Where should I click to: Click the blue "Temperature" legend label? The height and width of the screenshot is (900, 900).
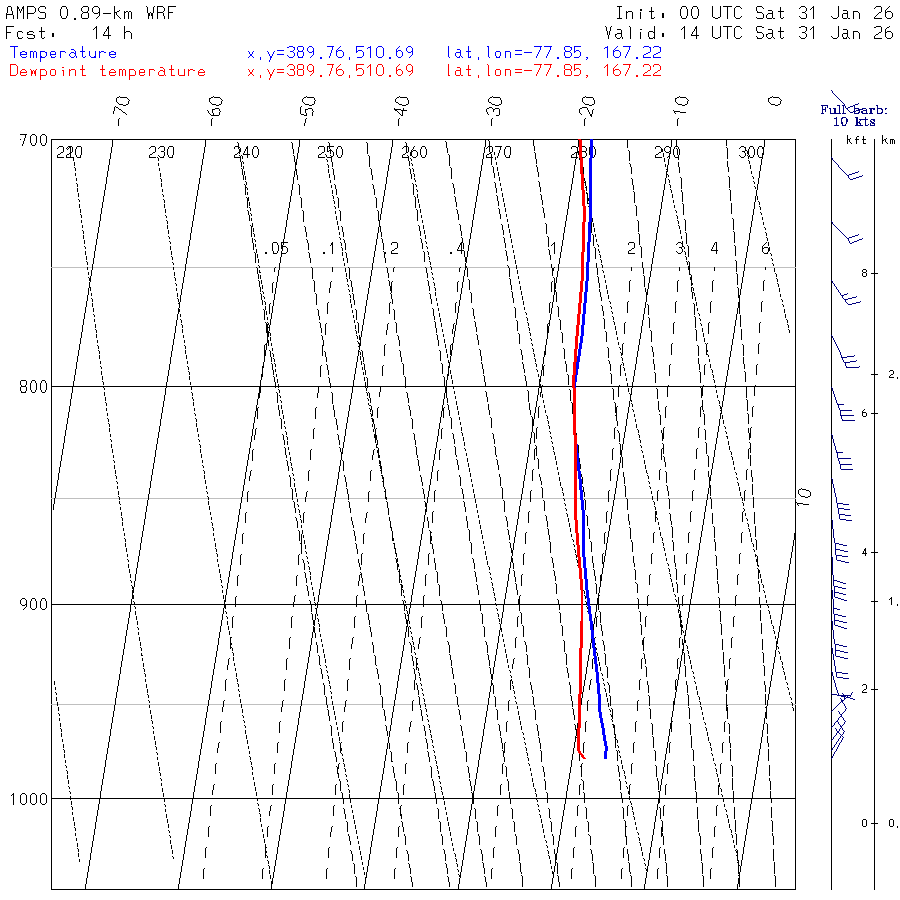(x=63, y=53)
